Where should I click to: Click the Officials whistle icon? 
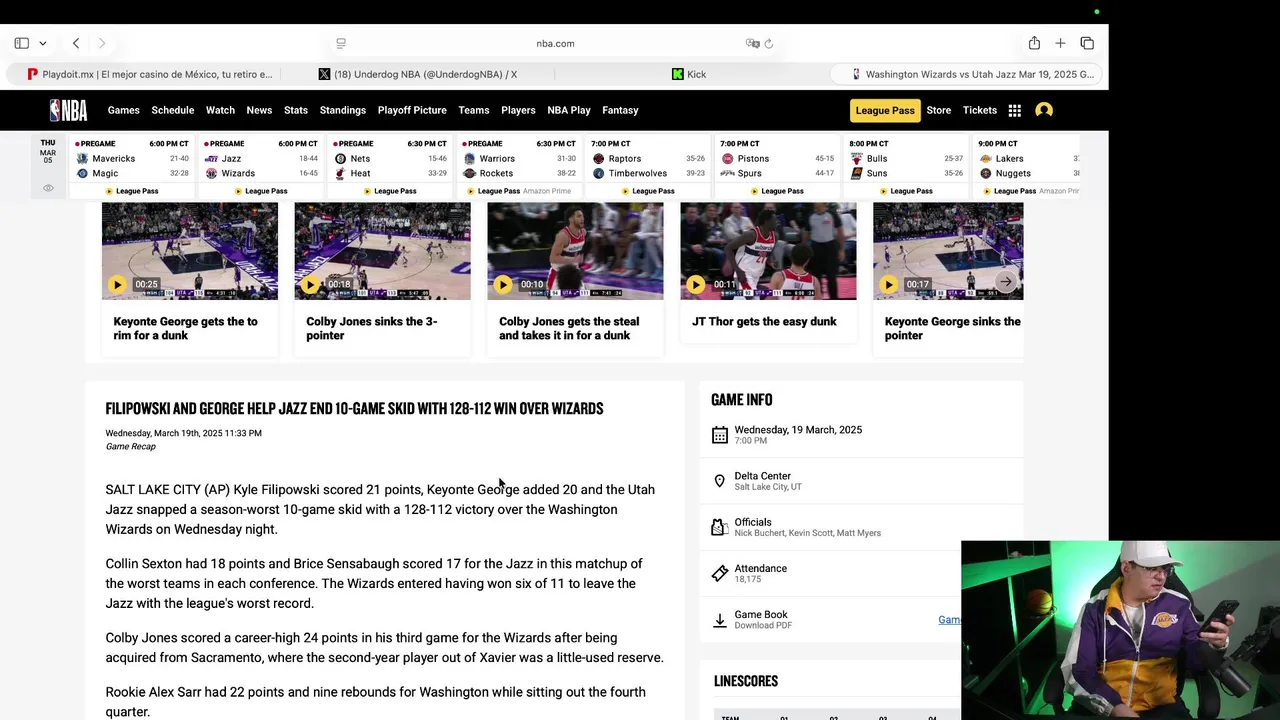(719, 527)
